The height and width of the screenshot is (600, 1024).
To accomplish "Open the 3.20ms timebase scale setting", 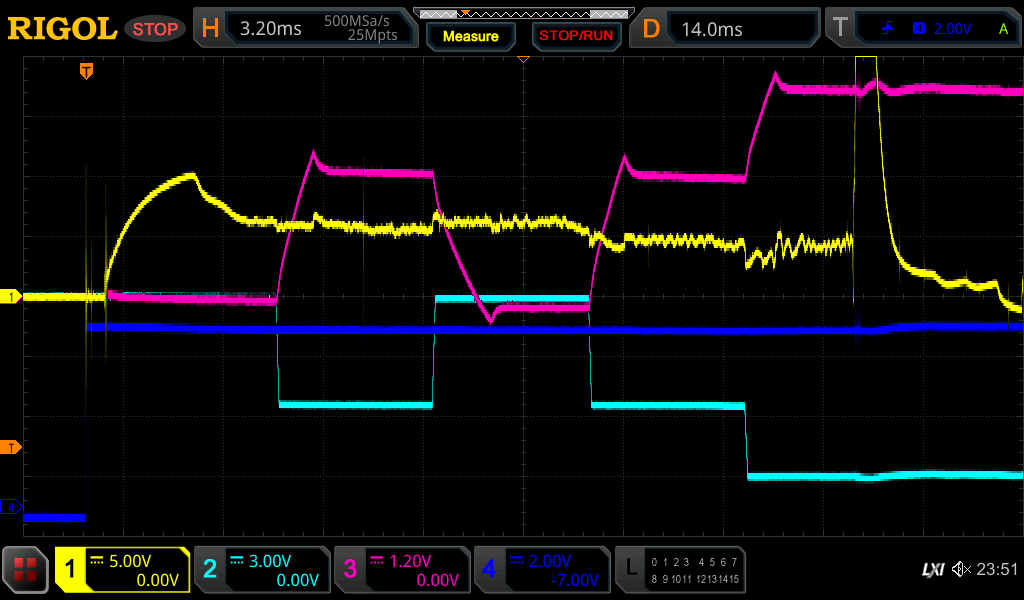I will tap(271, 29).
